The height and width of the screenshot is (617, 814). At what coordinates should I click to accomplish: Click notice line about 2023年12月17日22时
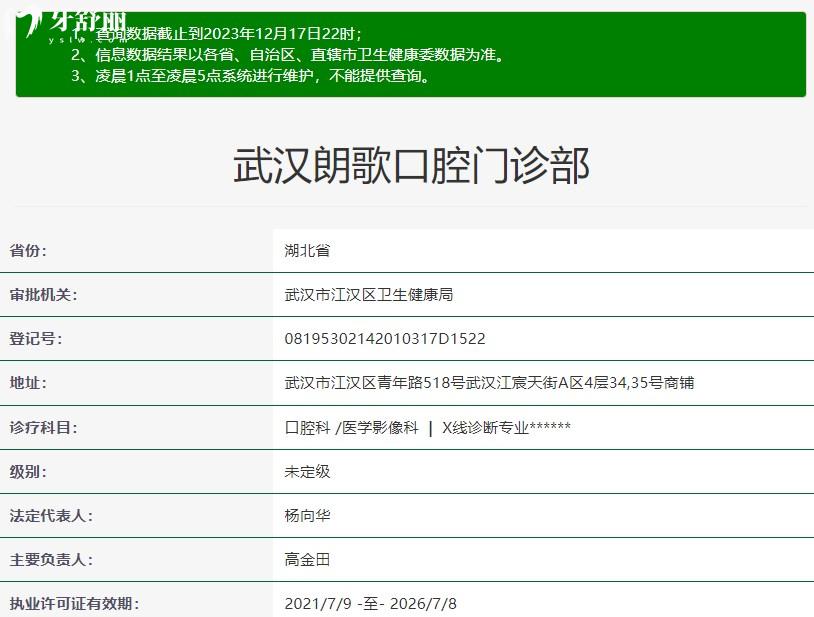[216, 34]
